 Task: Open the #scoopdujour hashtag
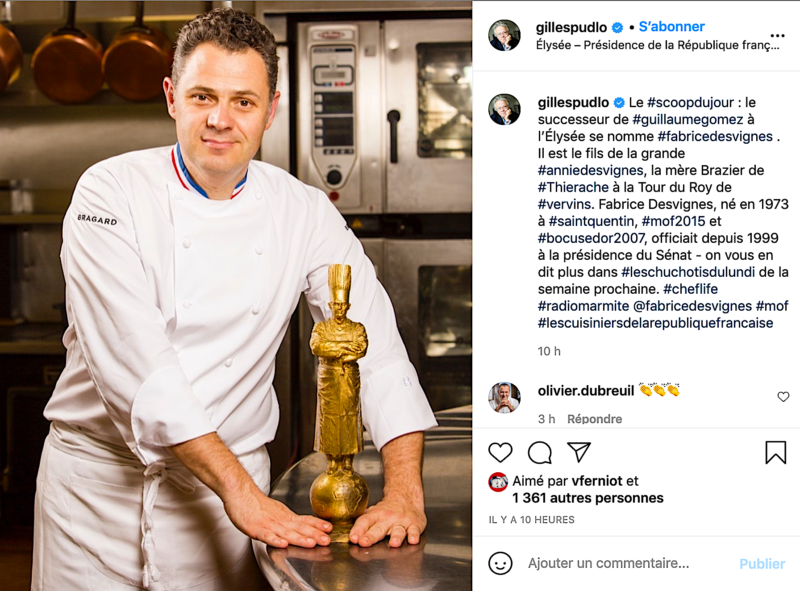[690, 102]
